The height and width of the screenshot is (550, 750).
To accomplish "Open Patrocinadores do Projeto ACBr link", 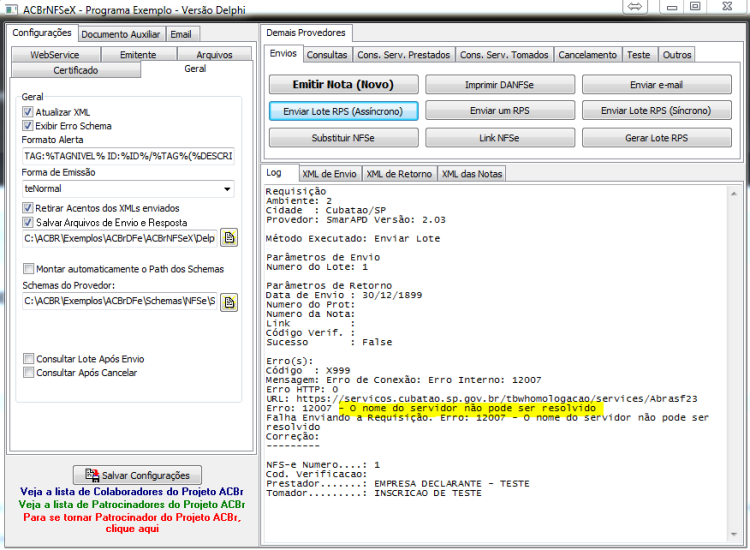I will [131, 505].
